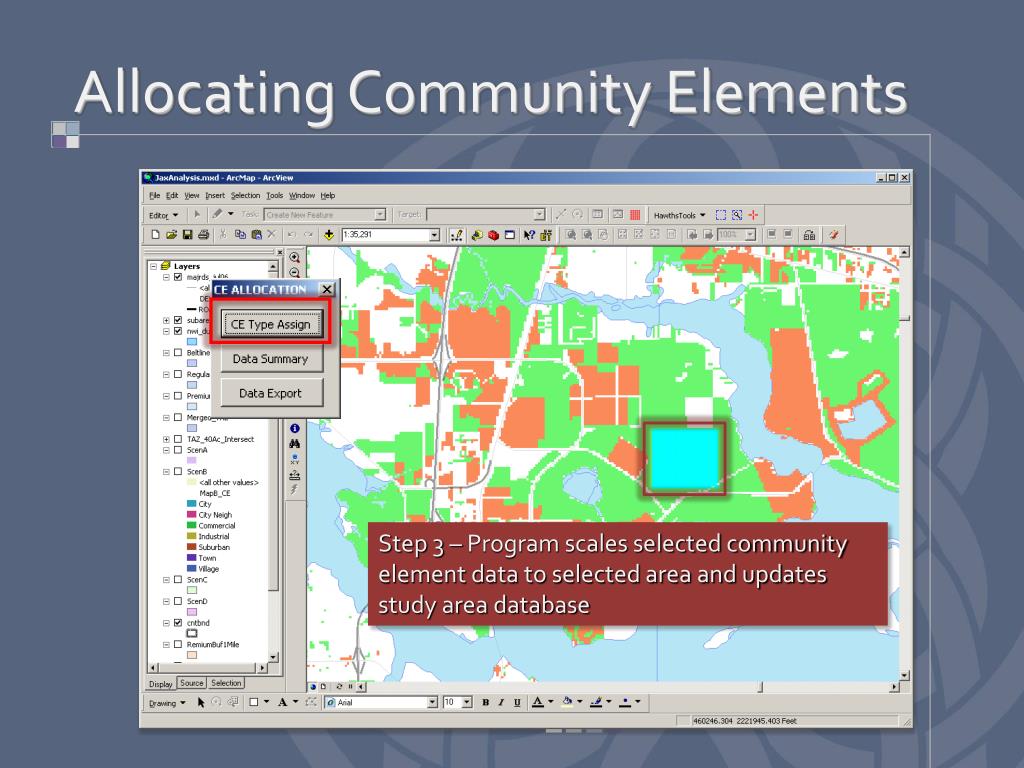Image resolution: width=1024 pixels, height=768 pixels.
Task: Open ArcCatalog icon in toolbar
Action: coord(477,234)
